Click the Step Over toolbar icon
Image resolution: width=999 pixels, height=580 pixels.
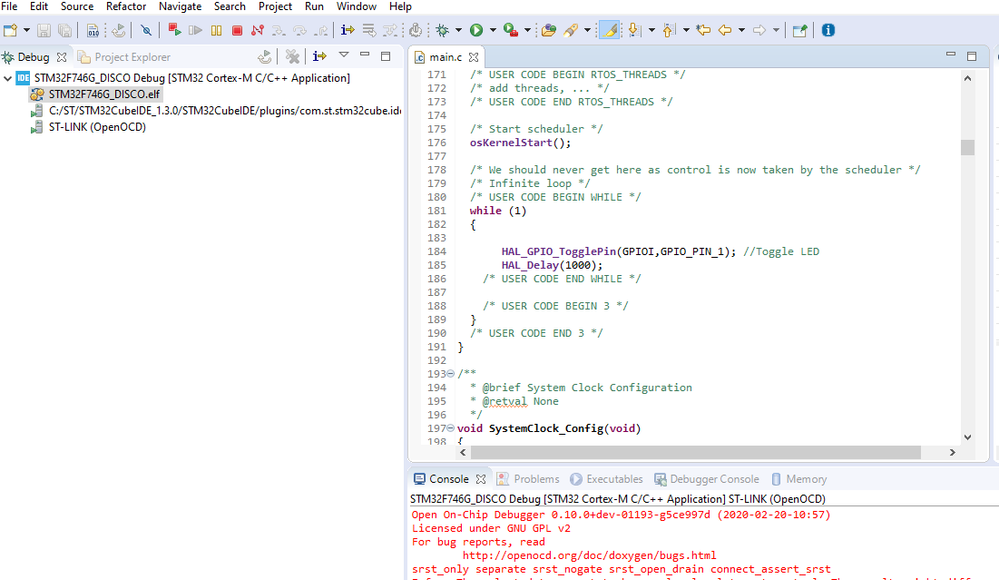(x=299, y=30)
